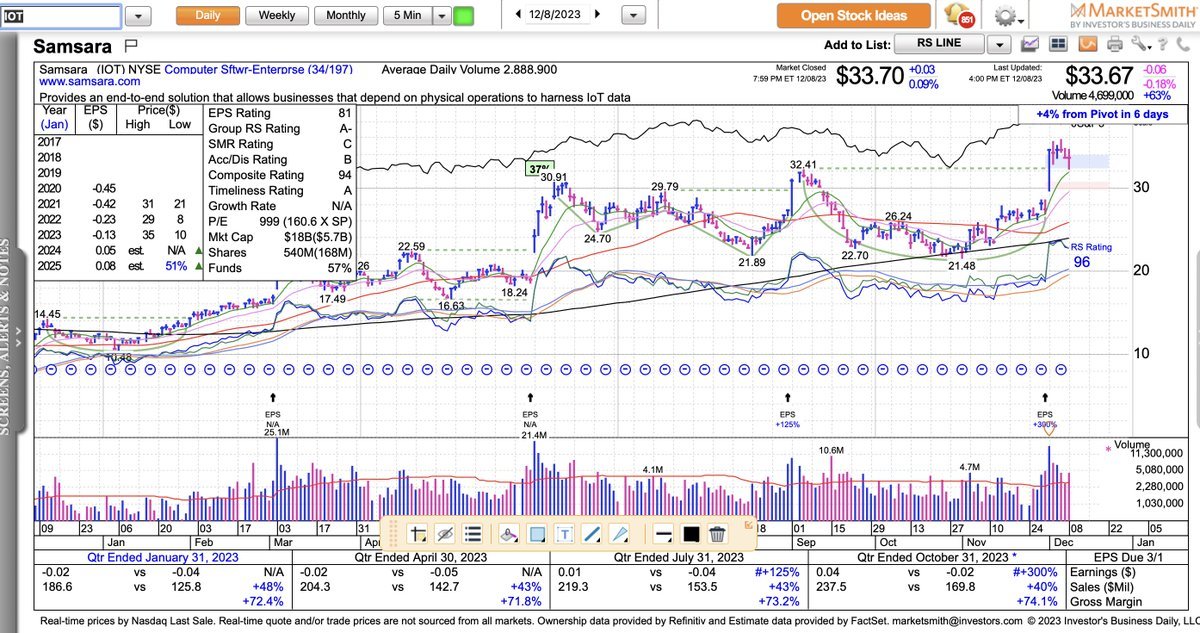Go to next date arrow
The height and width of the screenshot is (633, 1200).
(x=597, y=14)
